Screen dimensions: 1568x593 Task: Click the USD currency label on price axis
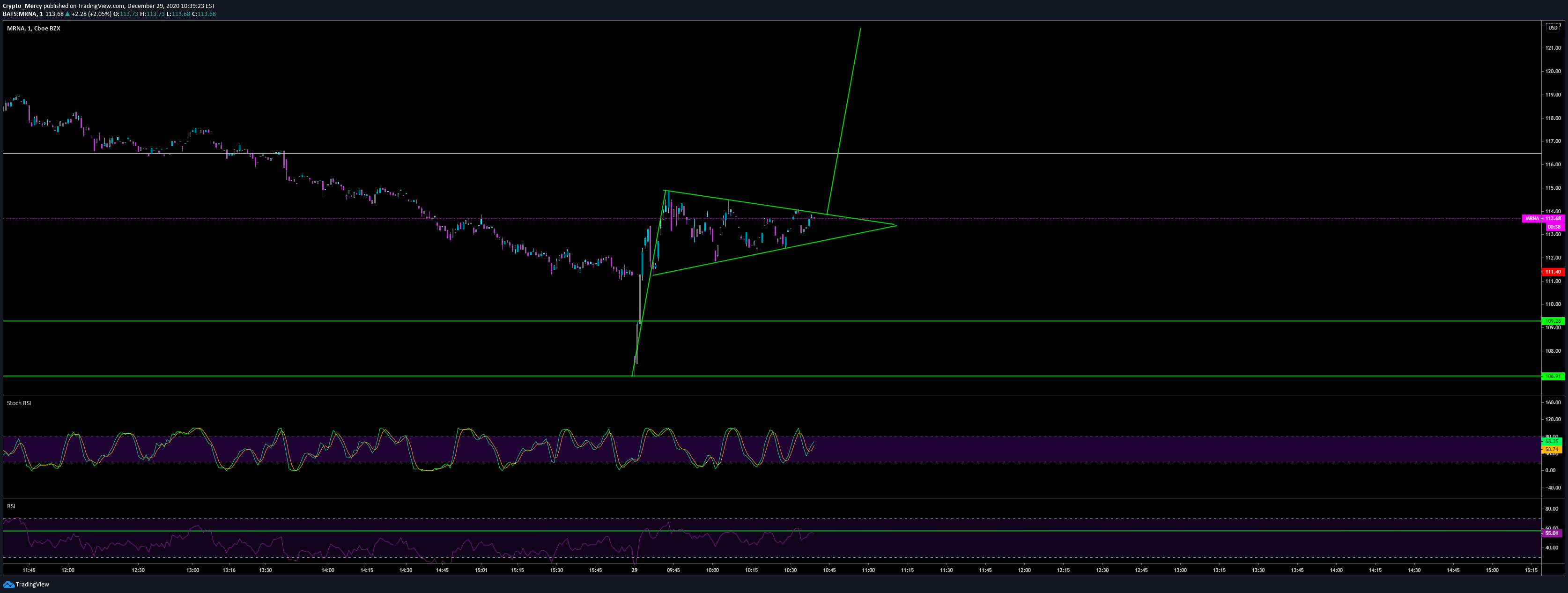click(1553, 27)
